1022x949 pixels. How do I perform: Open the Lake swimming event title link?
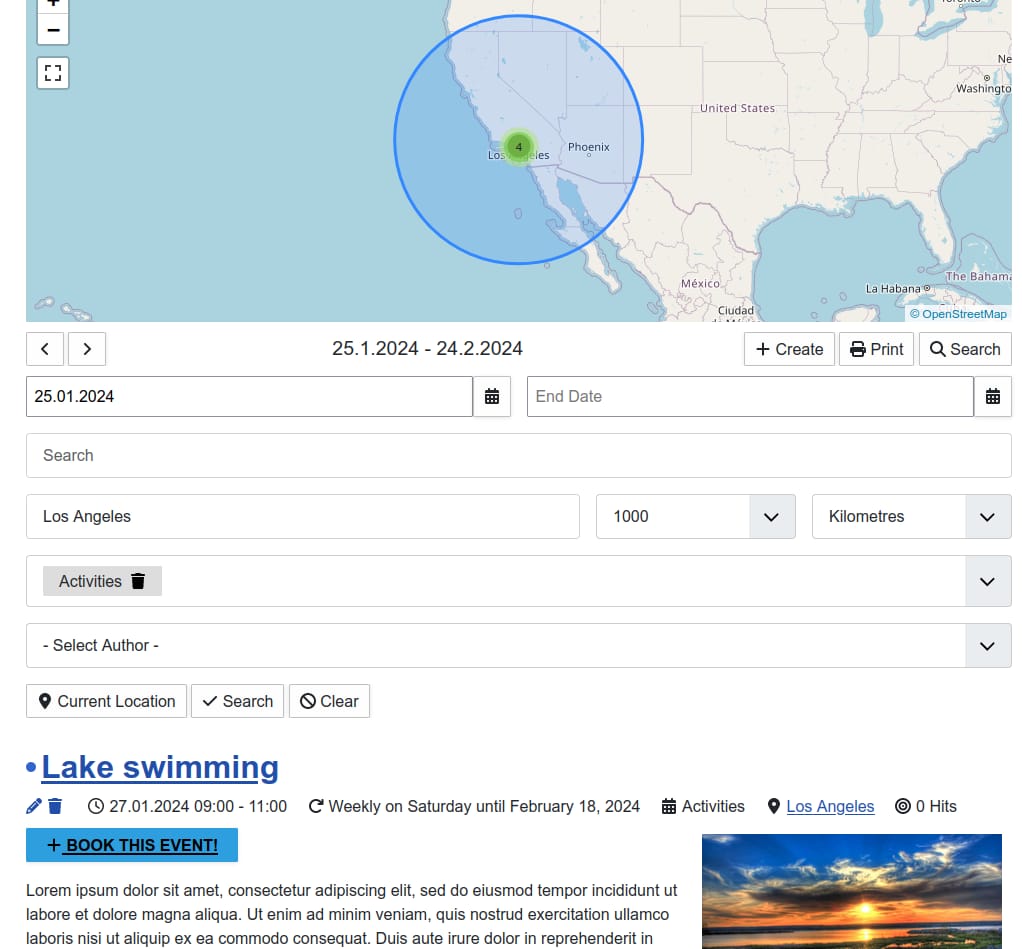click(160, 767)
